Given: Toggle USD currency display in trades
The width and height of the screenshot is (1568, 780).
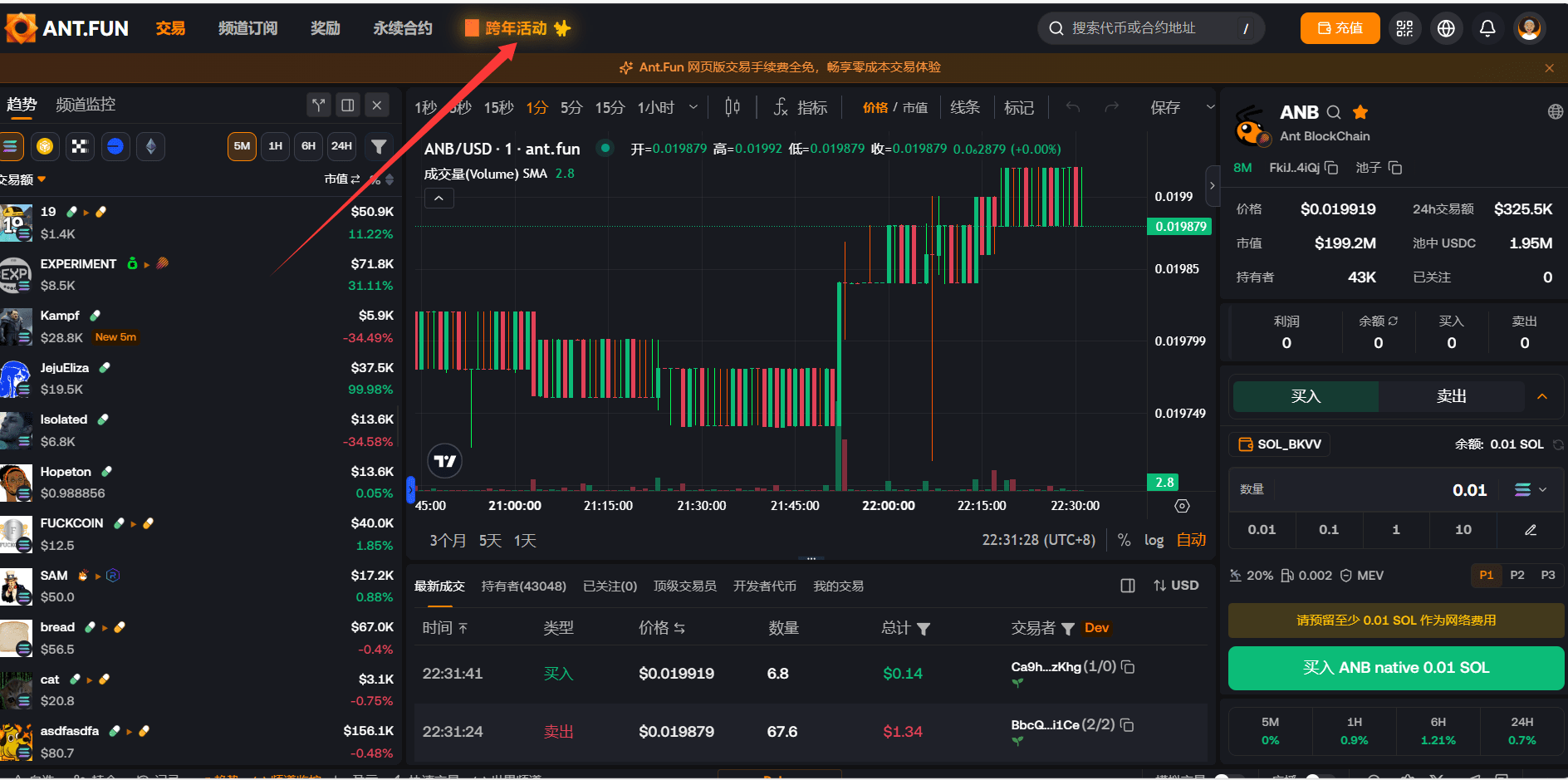Looking at the screenshot, I should tap(1176, 586).
